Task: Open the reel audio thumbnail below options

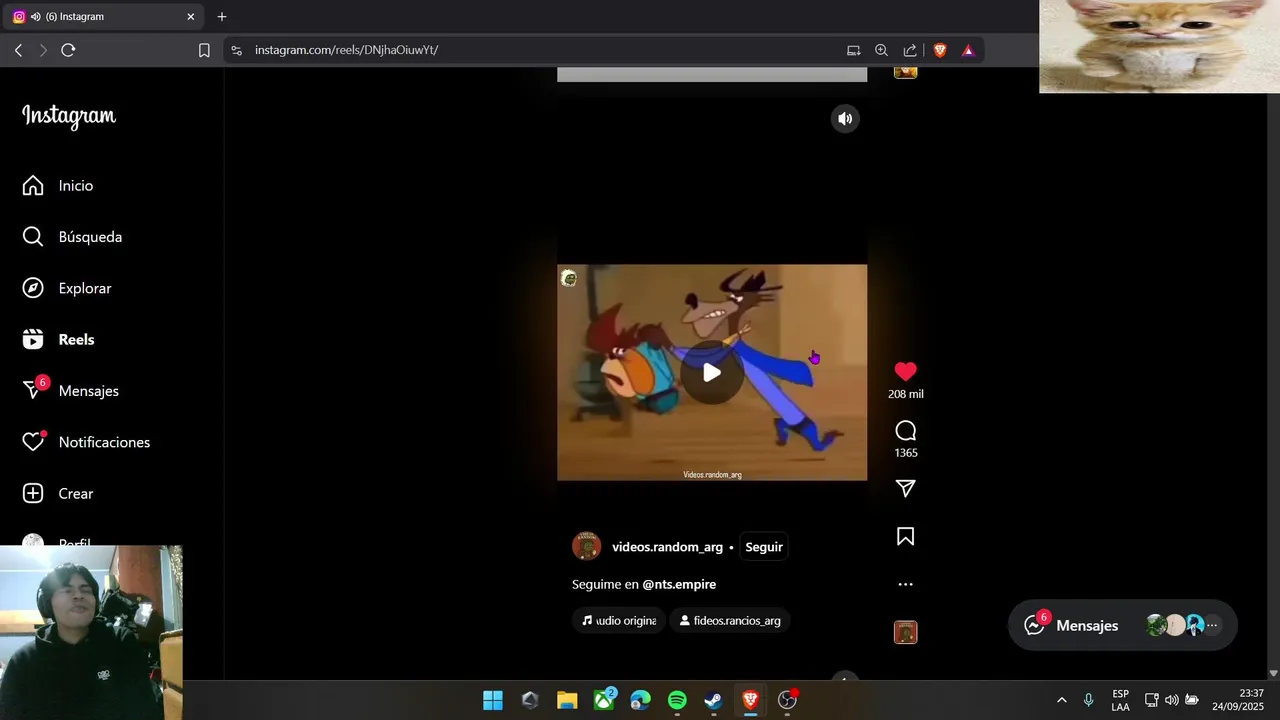Action: 905,632
